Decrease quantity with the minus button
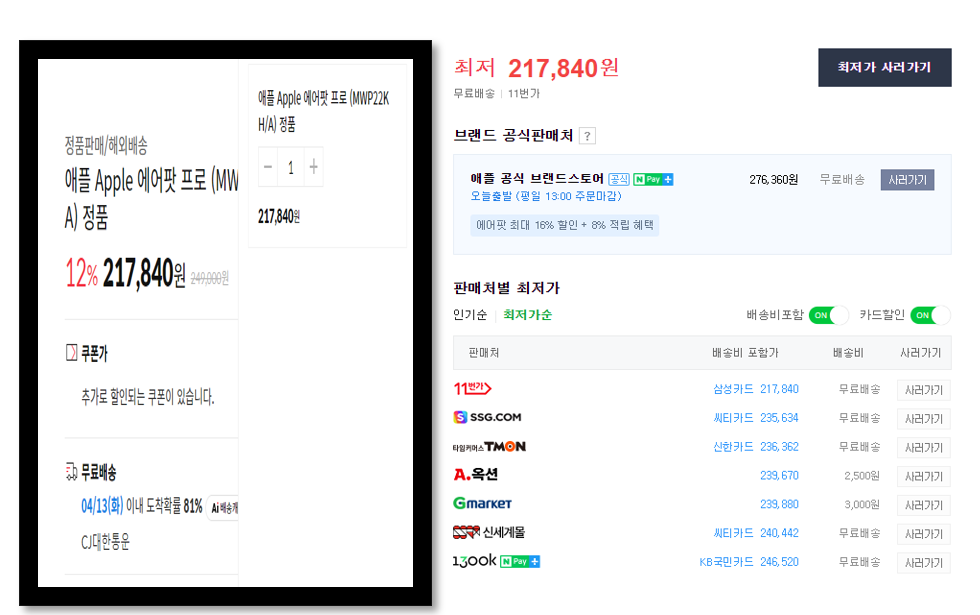This screenshot has width=980, height=615. (x=268, y=167)
